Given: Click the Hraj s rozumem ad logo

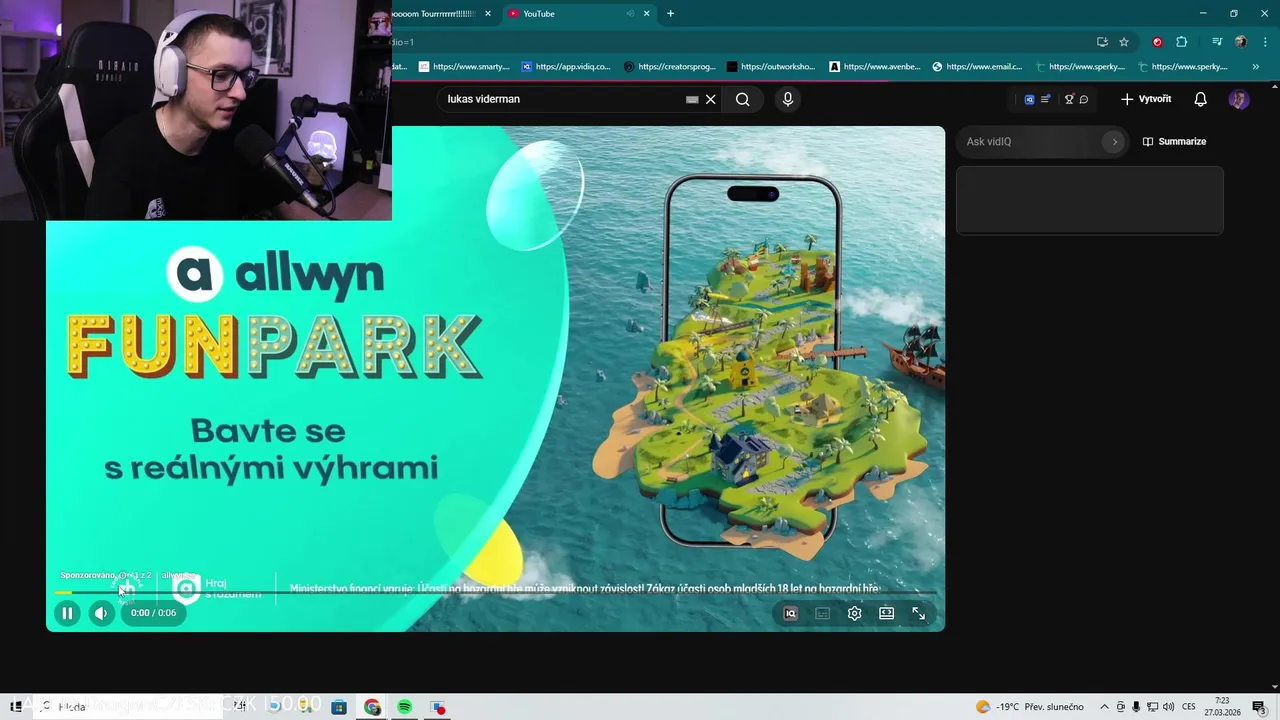Looking at the screenshot, I should 217,588.
